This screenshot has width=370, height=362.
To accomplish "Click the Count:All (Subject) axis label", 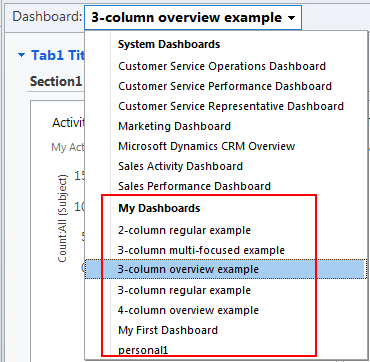I will pos(62,218).
